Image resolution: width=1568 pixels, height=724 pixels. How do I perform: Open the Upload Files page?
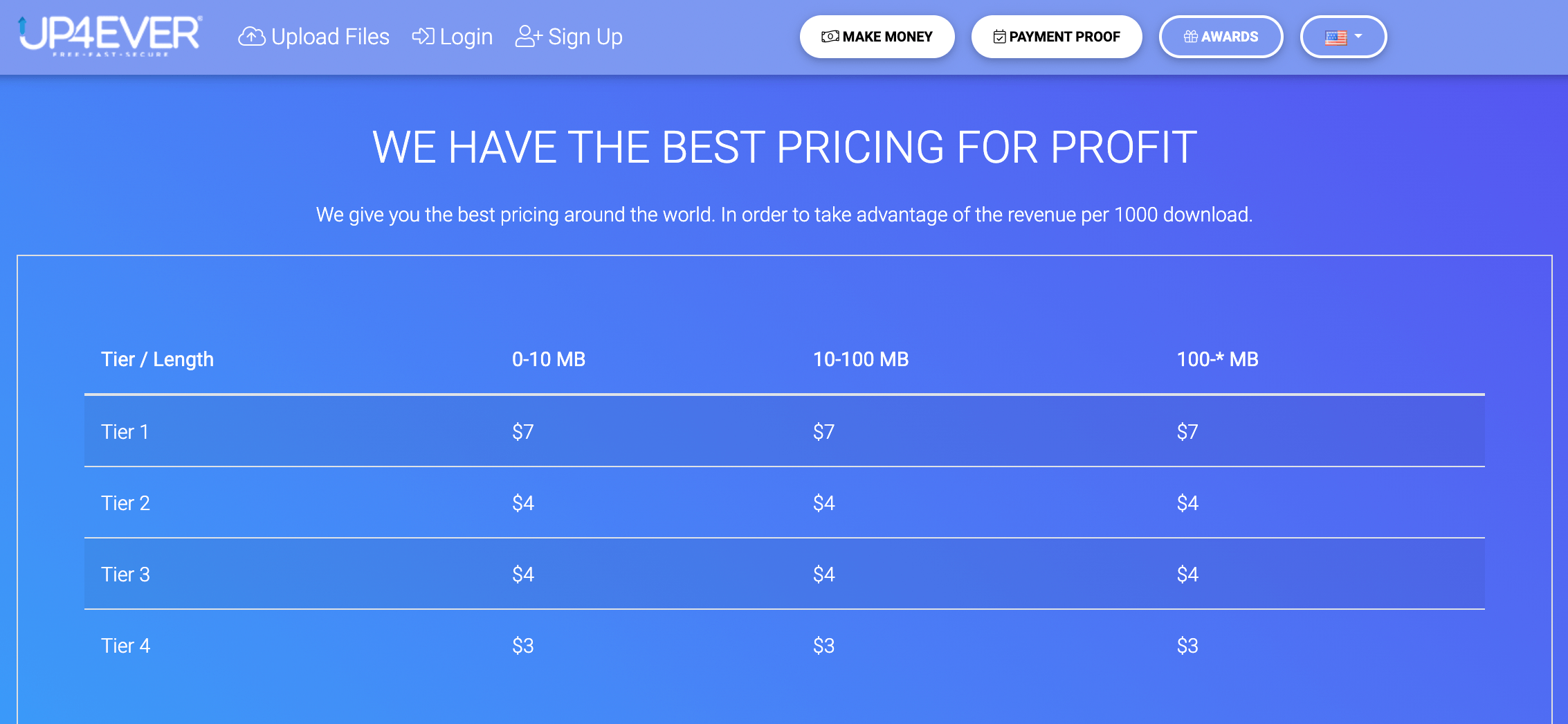pyautogui.click(x=330, y=37)
